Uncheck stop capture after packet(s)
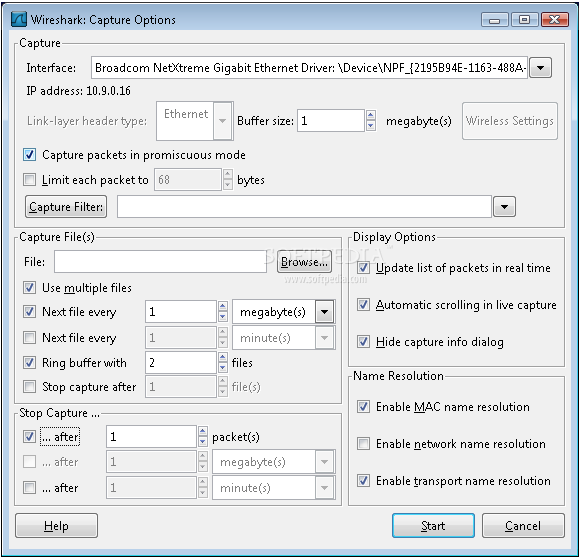Viewport: 579px width, 557px height. pyautogui.click(x=30, y=437)
